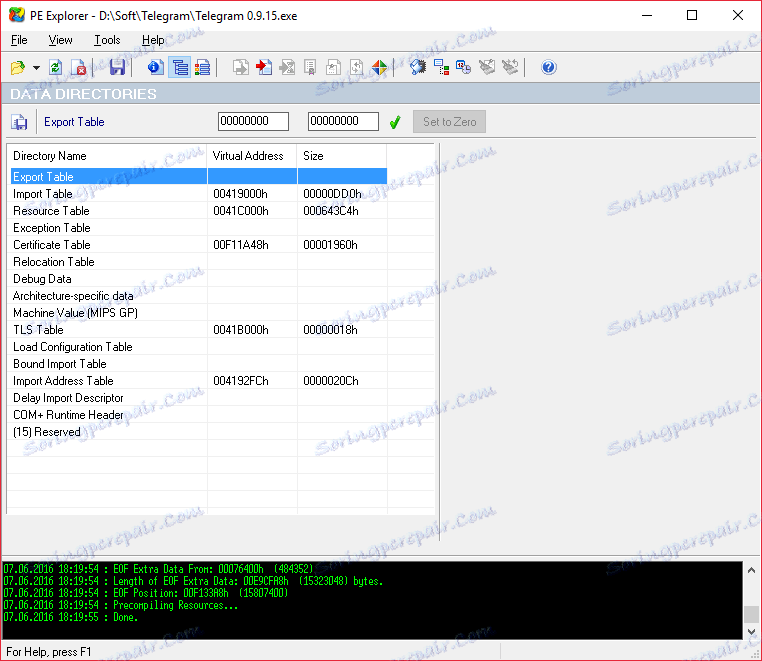Select the Exception Table row
The width and height of the screenshot is (762, 661).
tap(199, 227)
